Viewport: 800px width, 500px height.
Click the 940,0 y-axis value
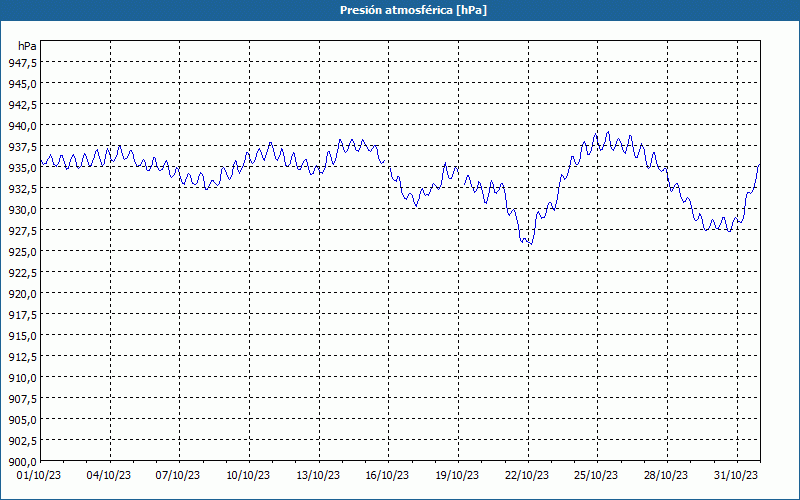(22, 126)
